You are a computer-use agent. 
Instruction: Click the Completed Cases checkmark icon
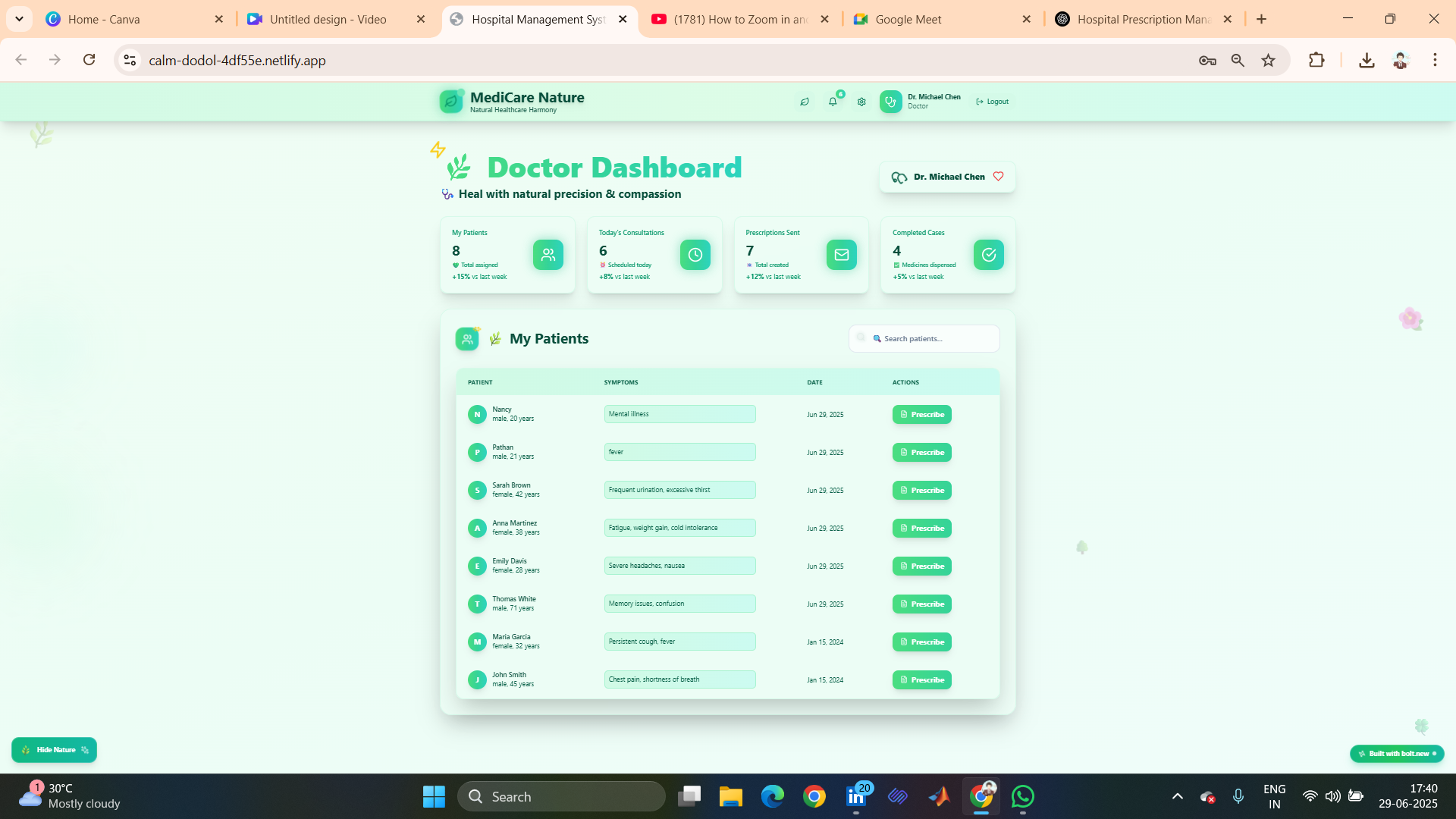click(988, 255)
